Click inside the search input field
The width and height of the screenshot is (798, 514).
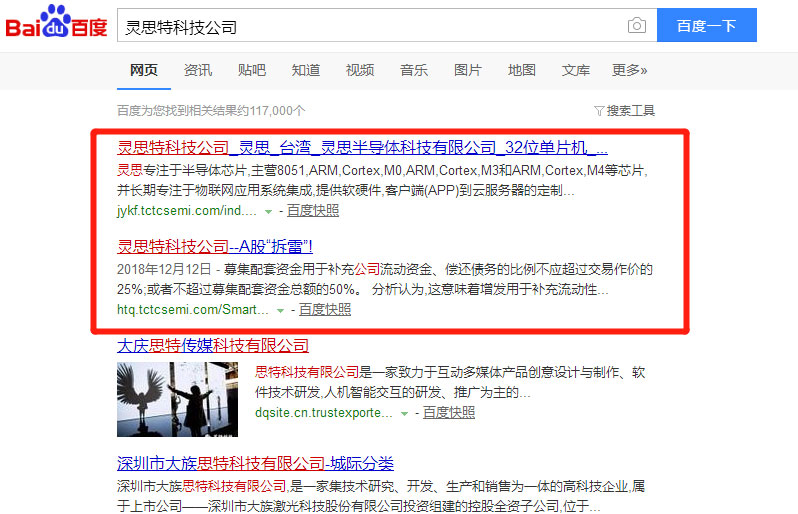pos(370,26)
